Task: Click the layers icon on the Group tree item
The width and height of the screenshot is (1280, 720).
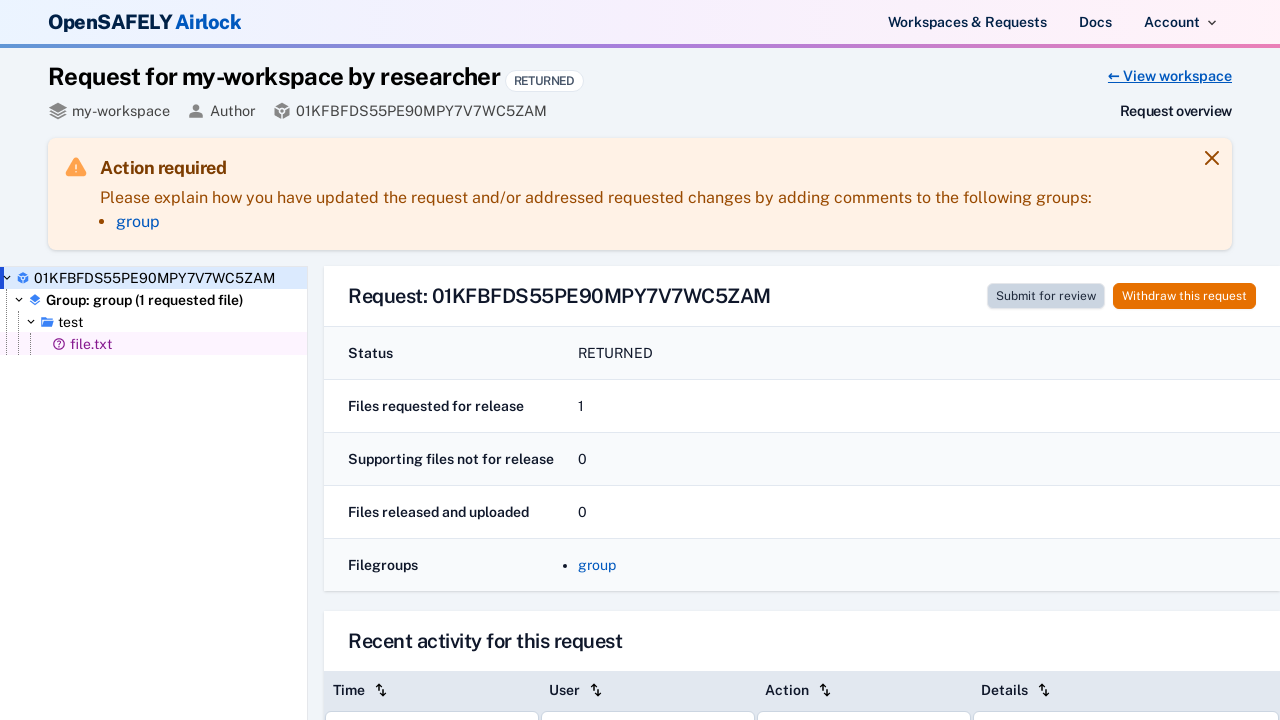Action: point(34,300)
